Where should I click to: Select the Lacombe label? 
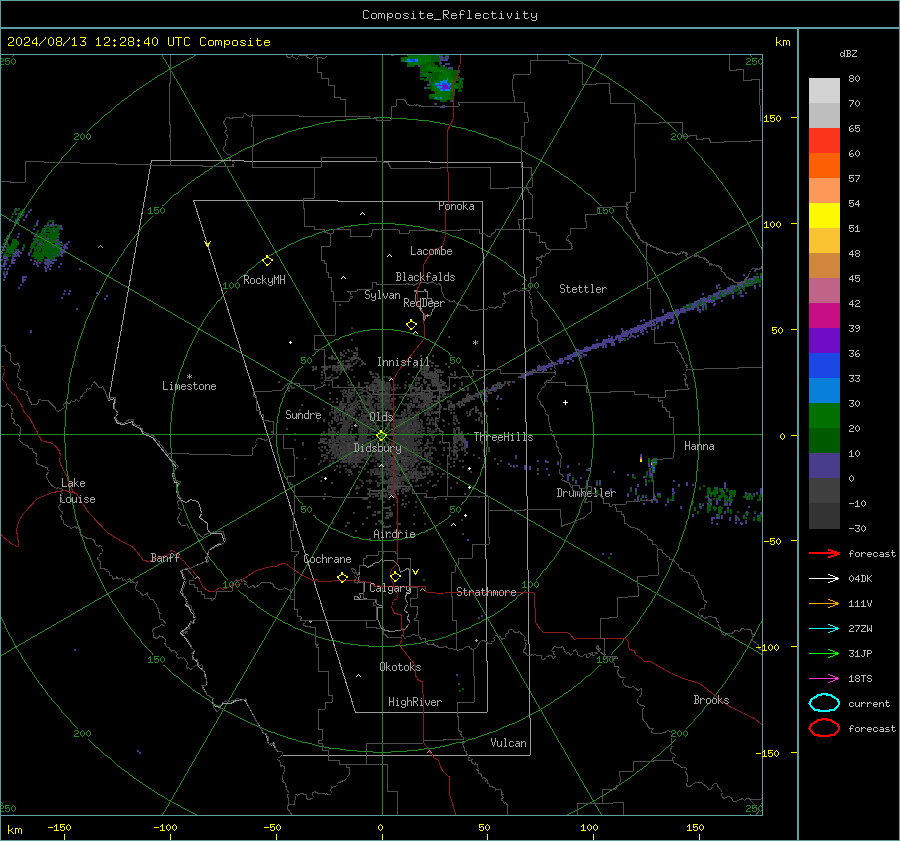[x=431, y=251]
